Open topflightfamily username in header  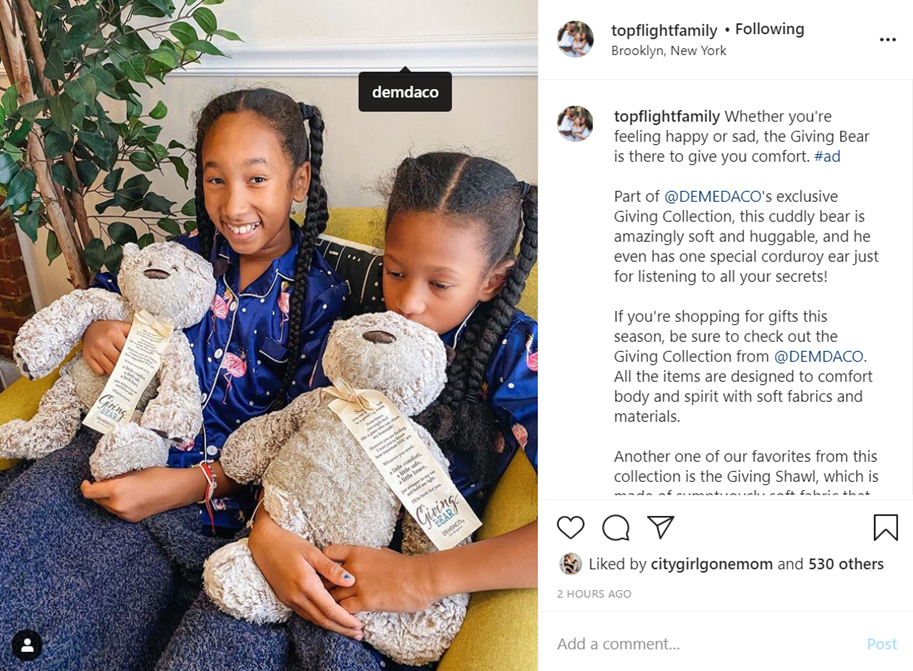pos(664,30)
